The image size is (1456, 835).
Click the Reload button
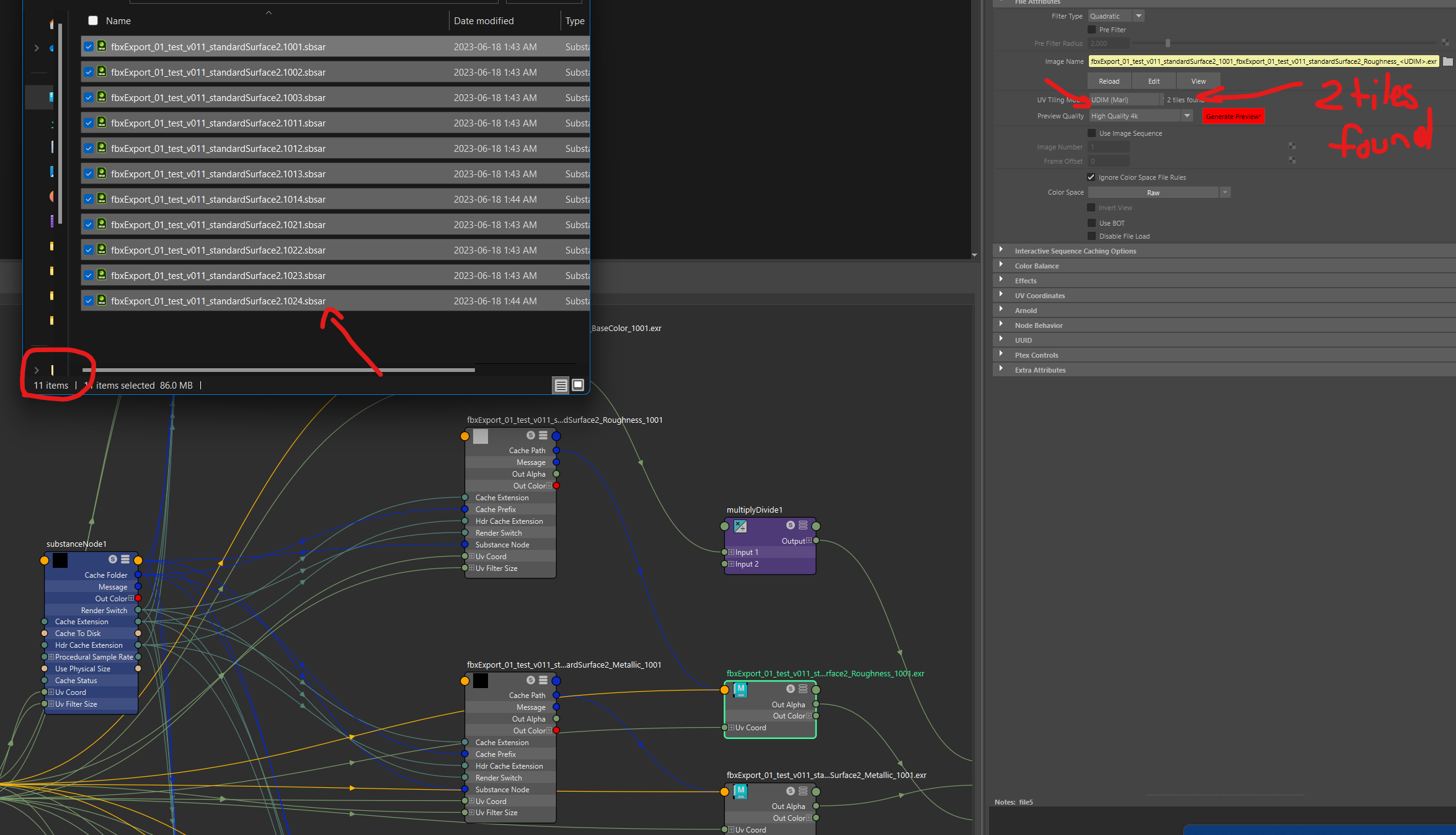tap(1108, 81)
